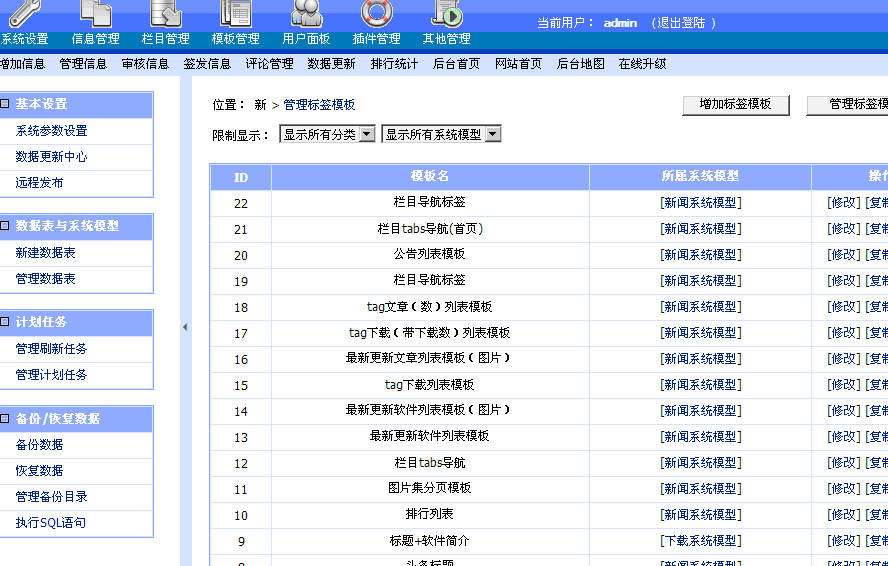
Task: Select 在线升级 in the top menu bar
Action: pyautogui.click(x=642, y=64)
